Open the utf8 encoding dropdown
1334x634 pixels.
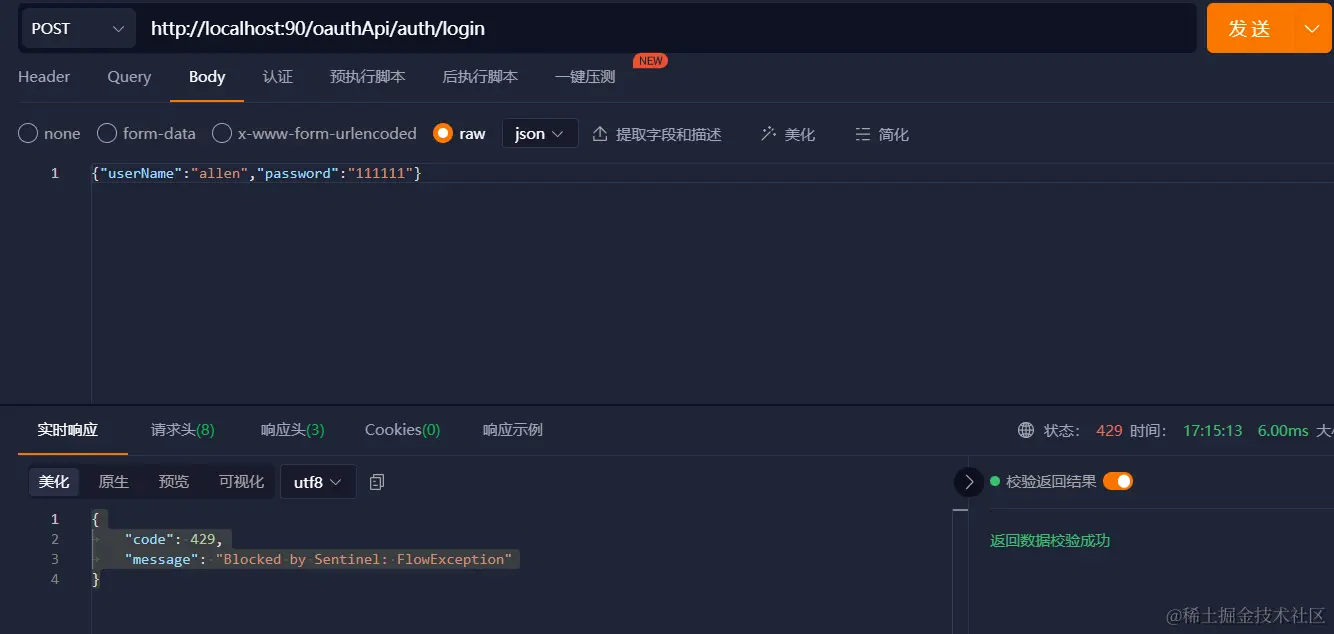tap(318, 482)
